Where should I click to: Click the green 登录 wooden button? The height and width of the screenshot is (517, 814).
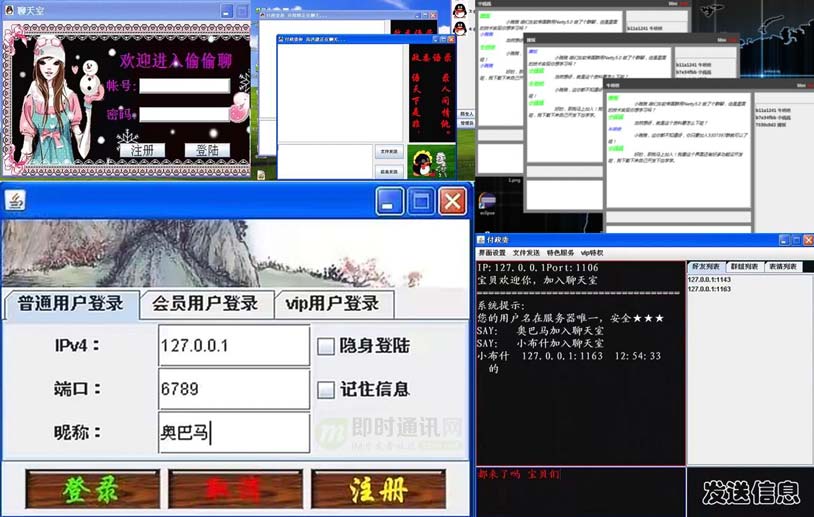click(92, 489)
